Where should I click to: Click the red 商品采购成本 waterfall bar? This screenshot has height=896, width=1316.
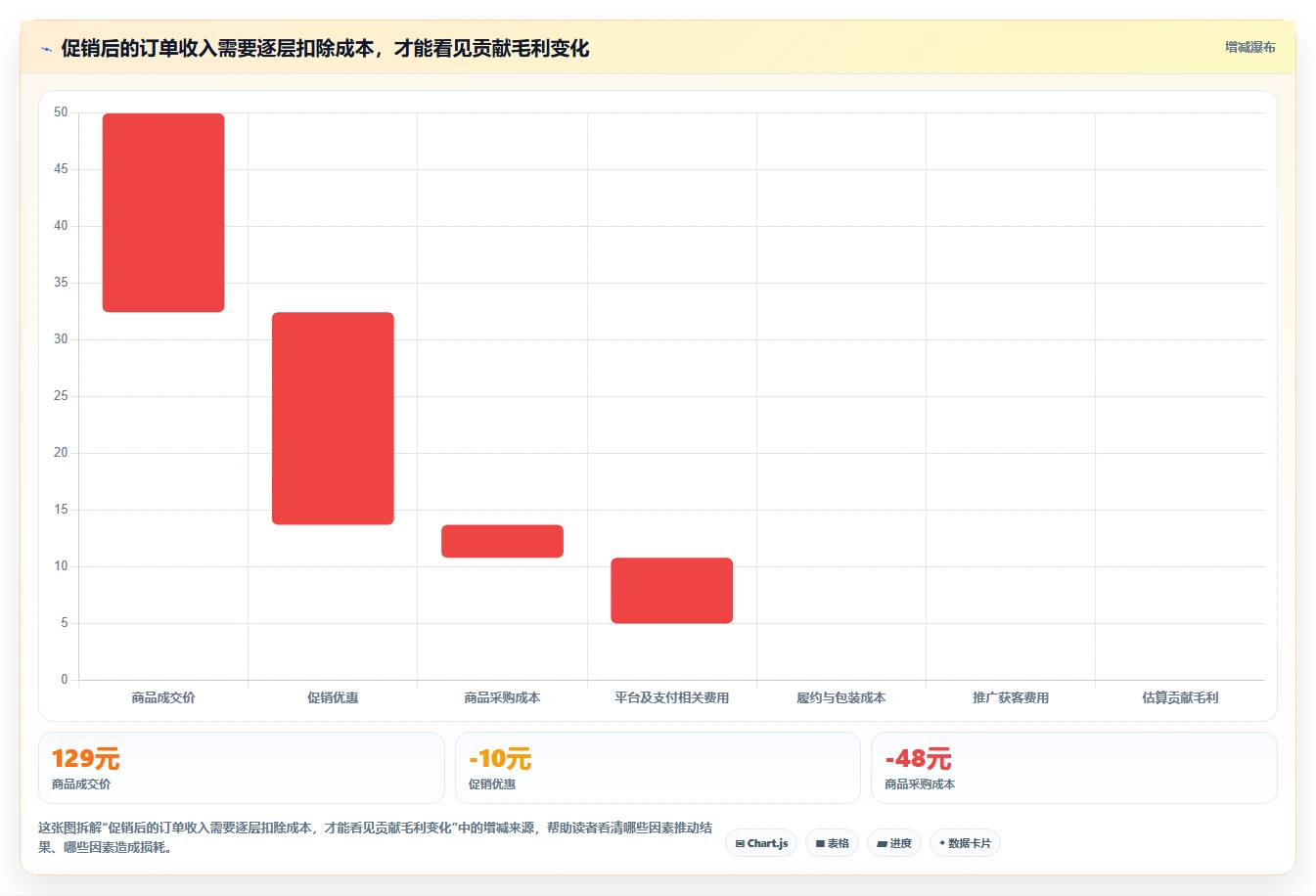click(x=502, y=541)
